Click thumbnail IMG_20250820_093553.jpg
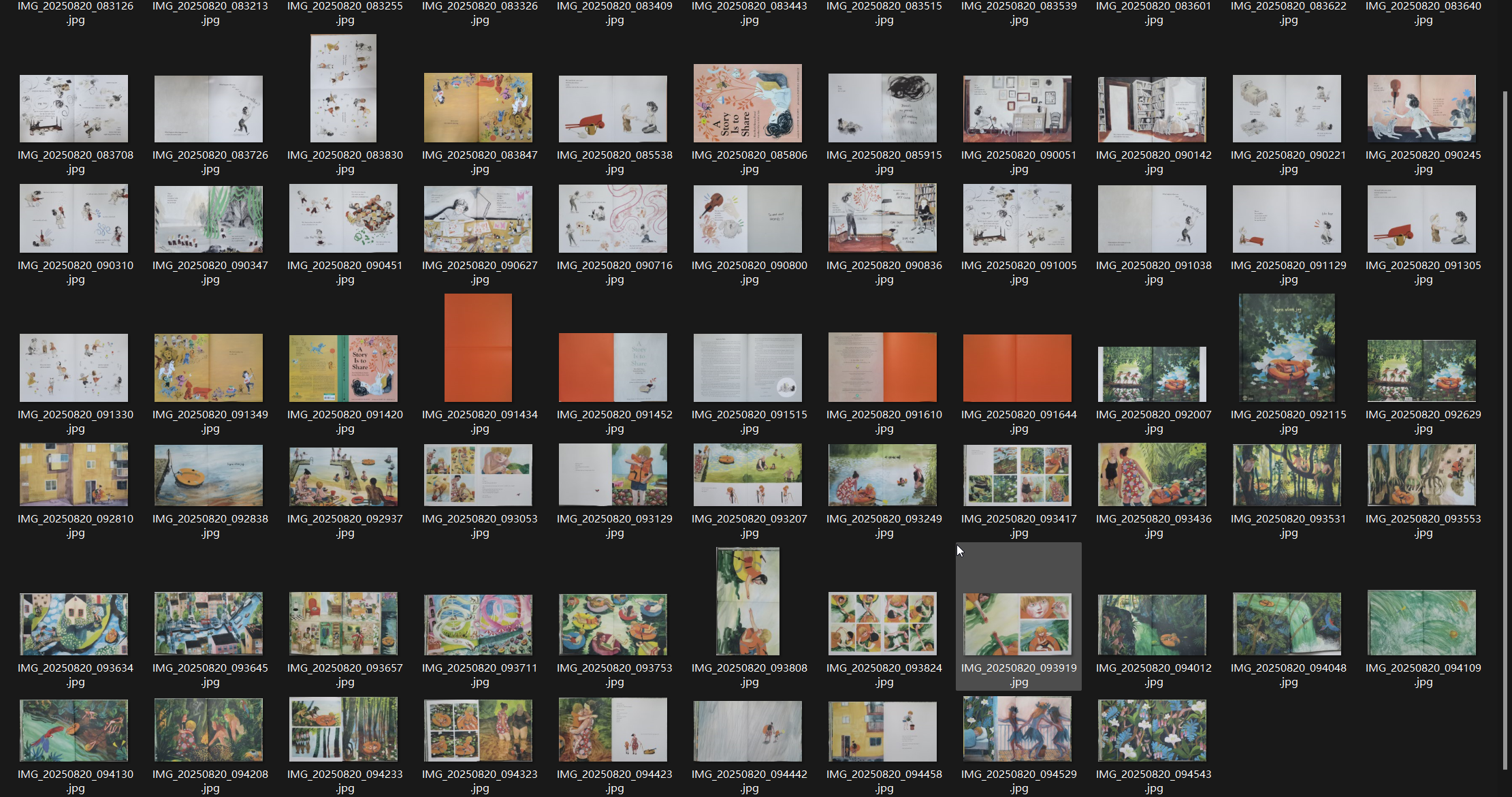This screenshot has height=797, width=1512. tap(1421, 475)
